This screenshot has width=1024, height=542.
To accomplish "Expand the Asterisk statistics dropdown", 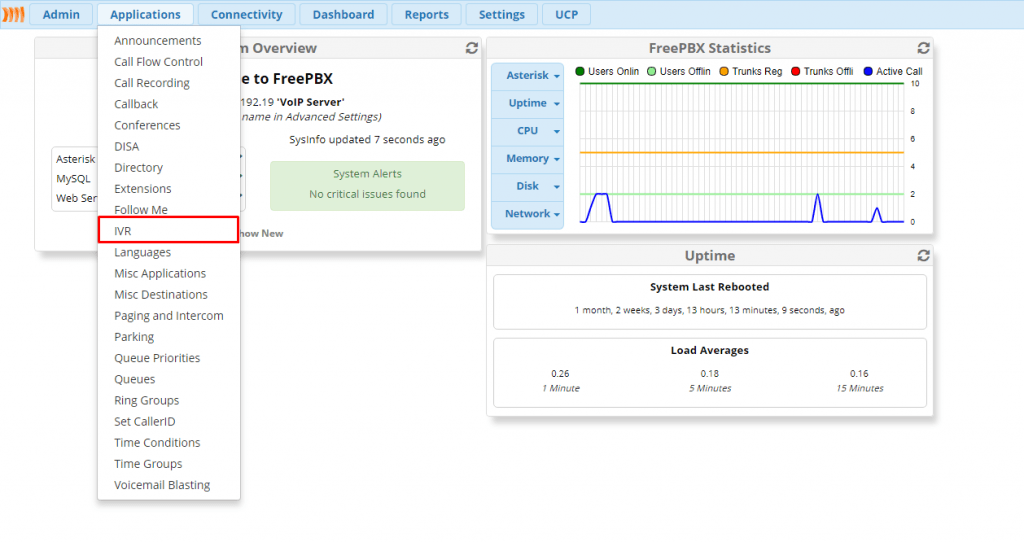I will pyautogui.click(x=528, y=76).
